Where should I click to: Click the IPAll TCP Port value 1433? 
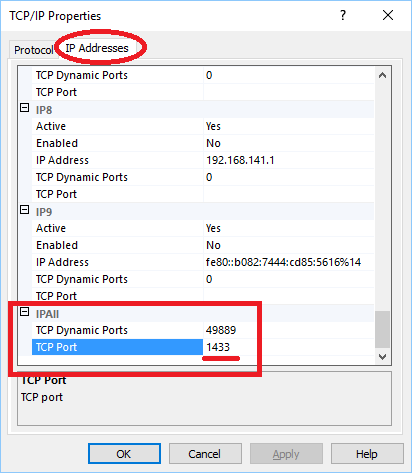tap(288, 347)
